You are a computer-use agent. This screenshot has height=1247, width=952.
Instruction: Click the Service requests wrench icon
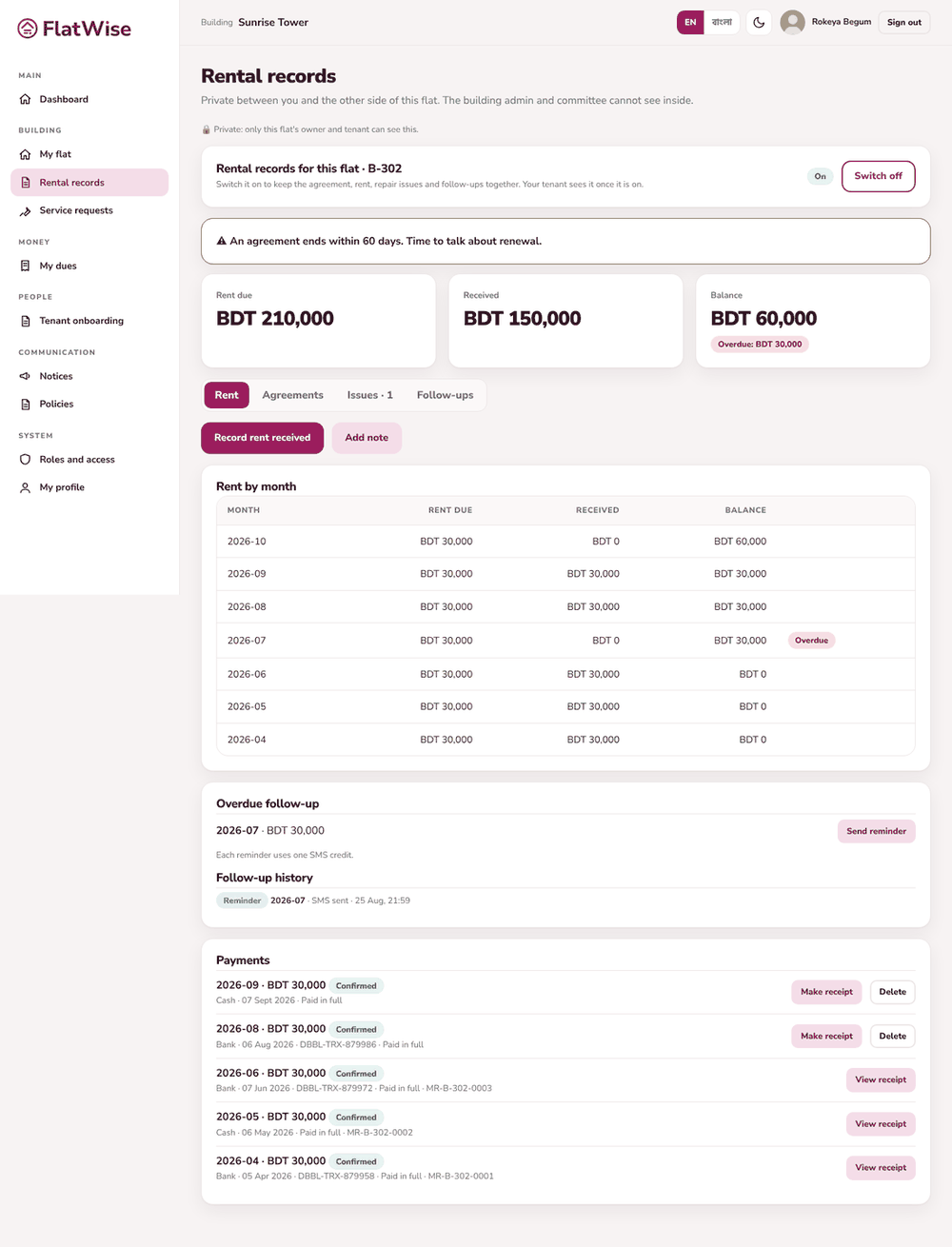26,210
